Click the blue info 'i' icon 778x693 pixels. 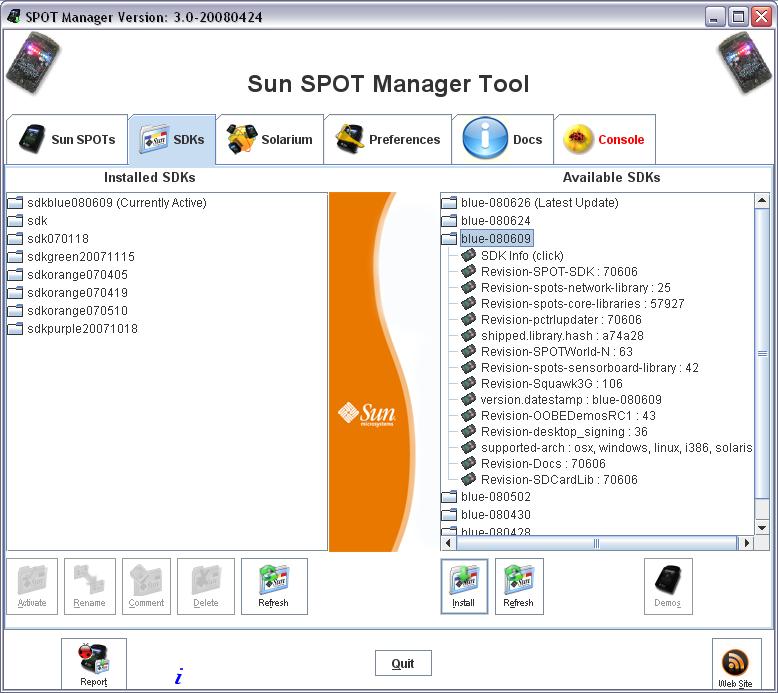[178, 677]
